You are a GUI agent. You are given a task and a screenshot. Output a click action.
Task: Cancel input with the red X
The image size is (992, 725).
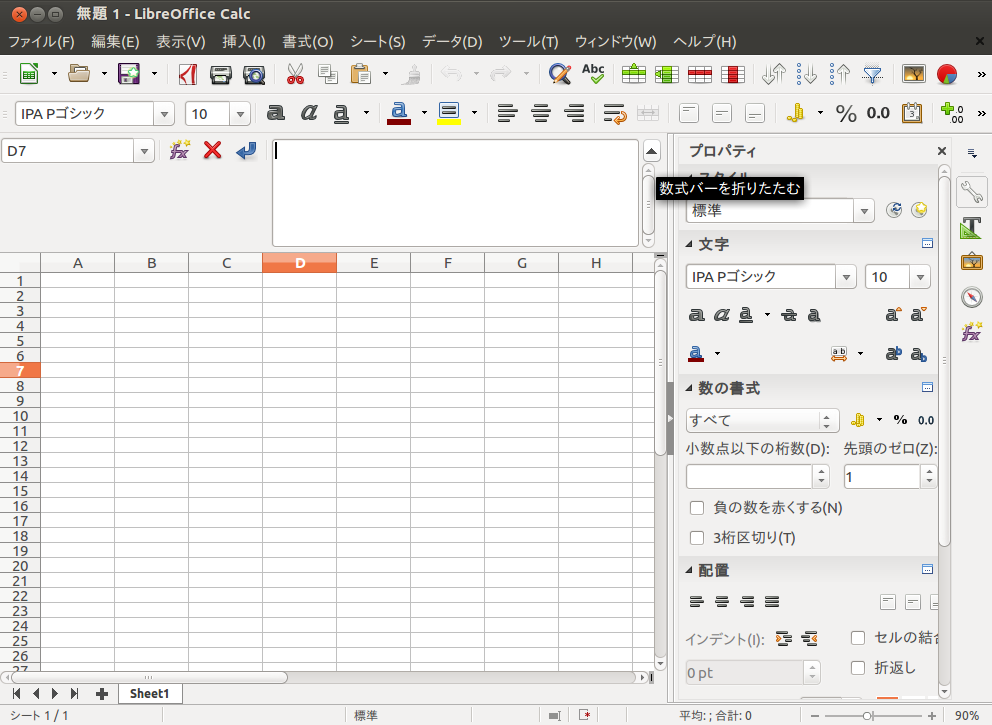213,151
